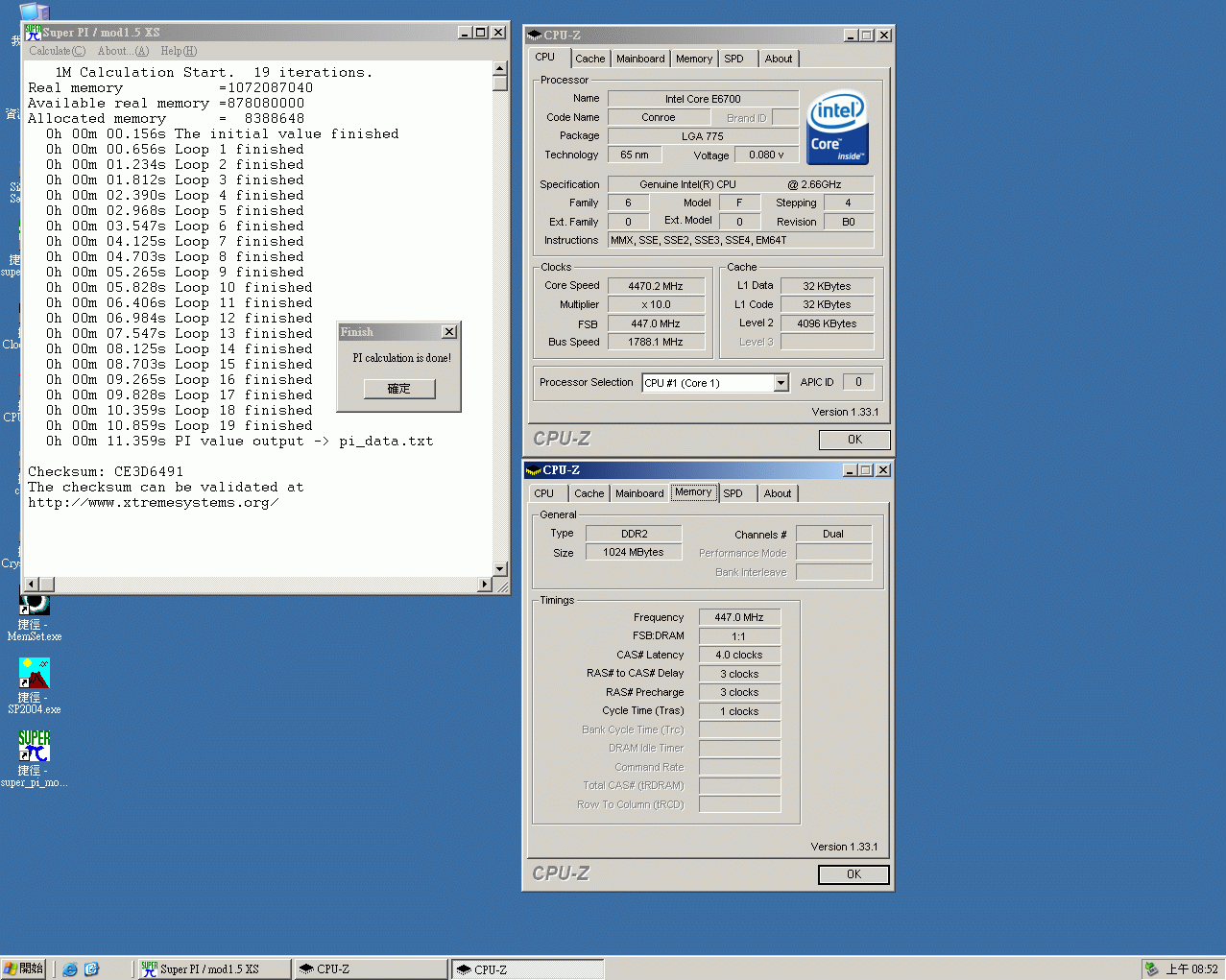Click the Windows Start button

pyautogui.click(x=24, y=968)
